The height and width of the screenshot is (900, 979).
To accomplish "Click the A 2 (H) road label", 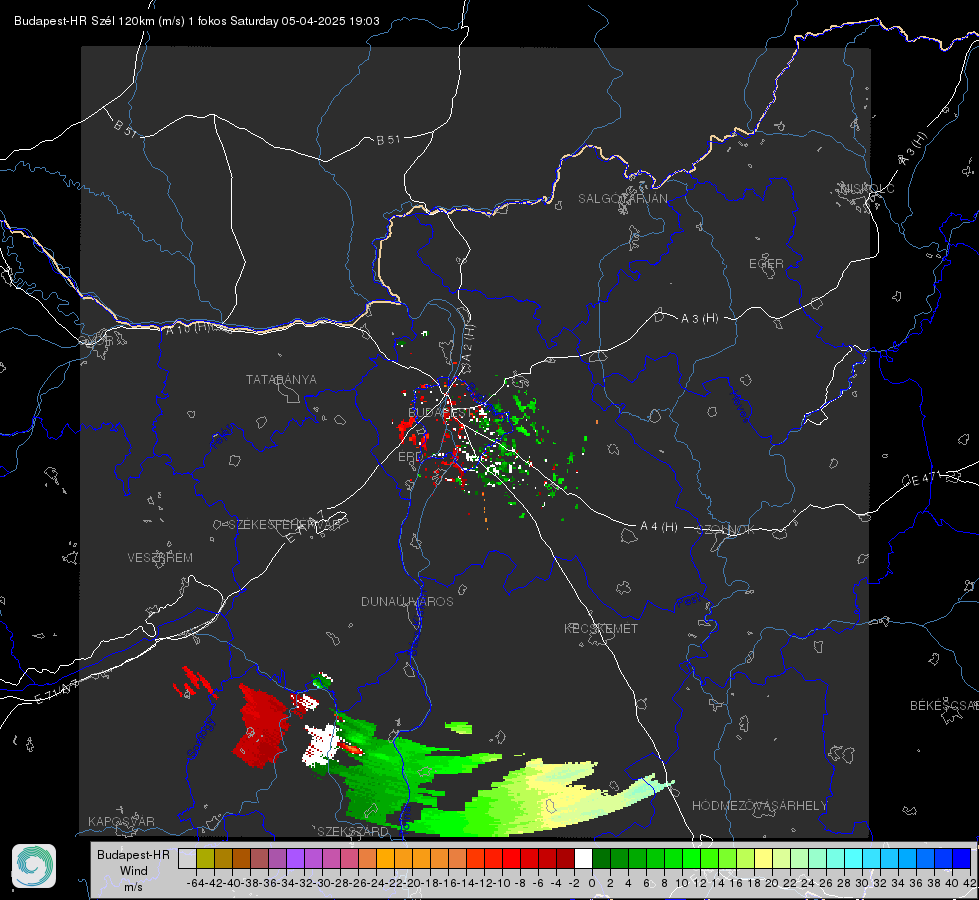I will tap(467, 342).
